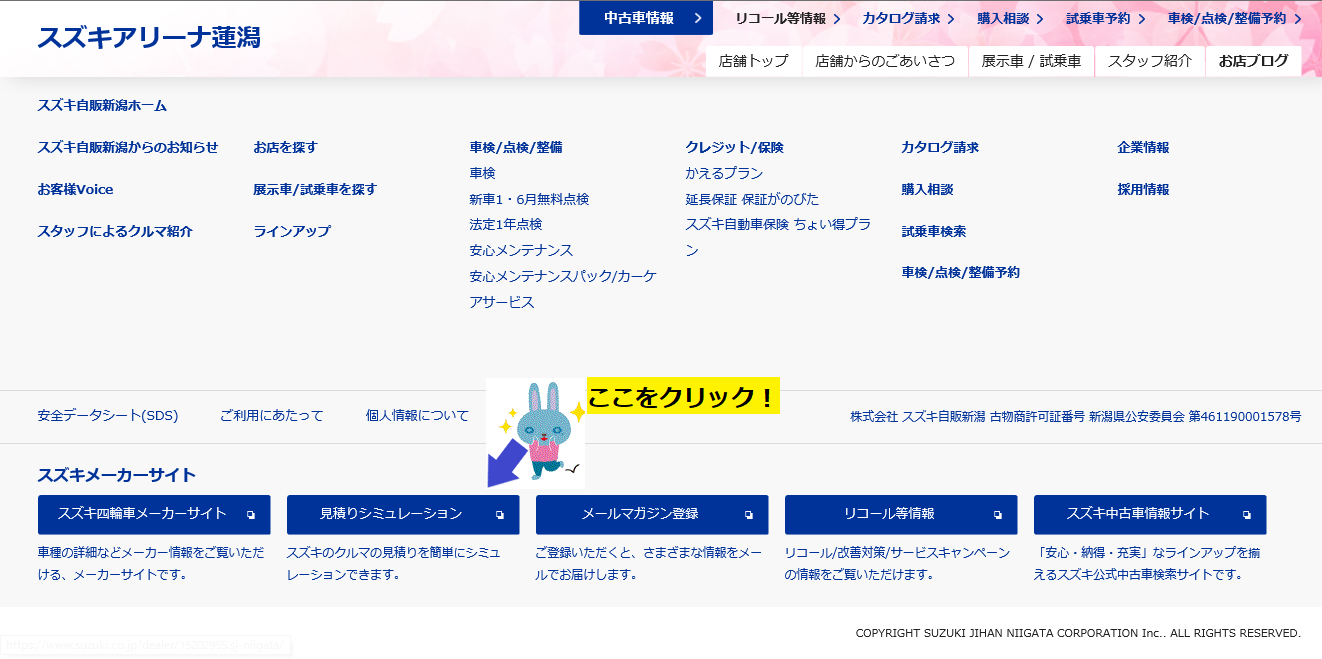Click the スズキ四輪車メーカーサイト button

(x=154, y=514)
